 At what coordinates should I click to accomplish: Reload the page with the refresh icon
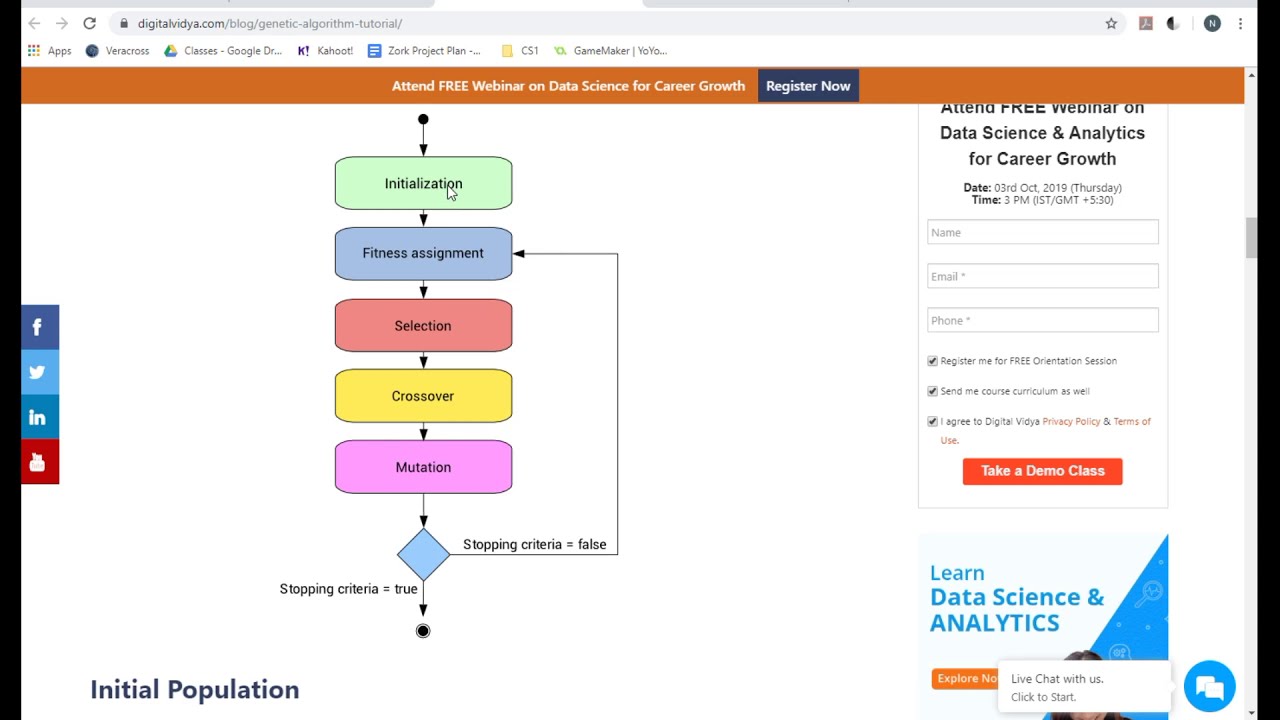(90, 23)
